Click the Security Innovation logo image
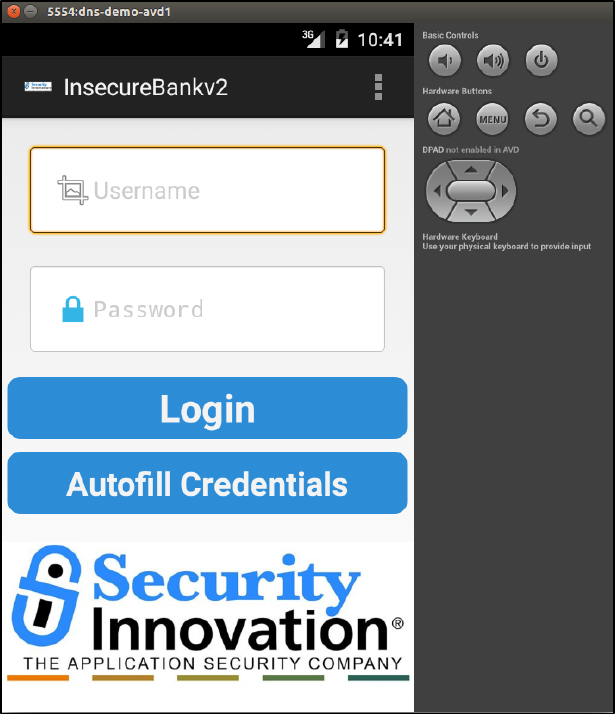 coord(208,613)
